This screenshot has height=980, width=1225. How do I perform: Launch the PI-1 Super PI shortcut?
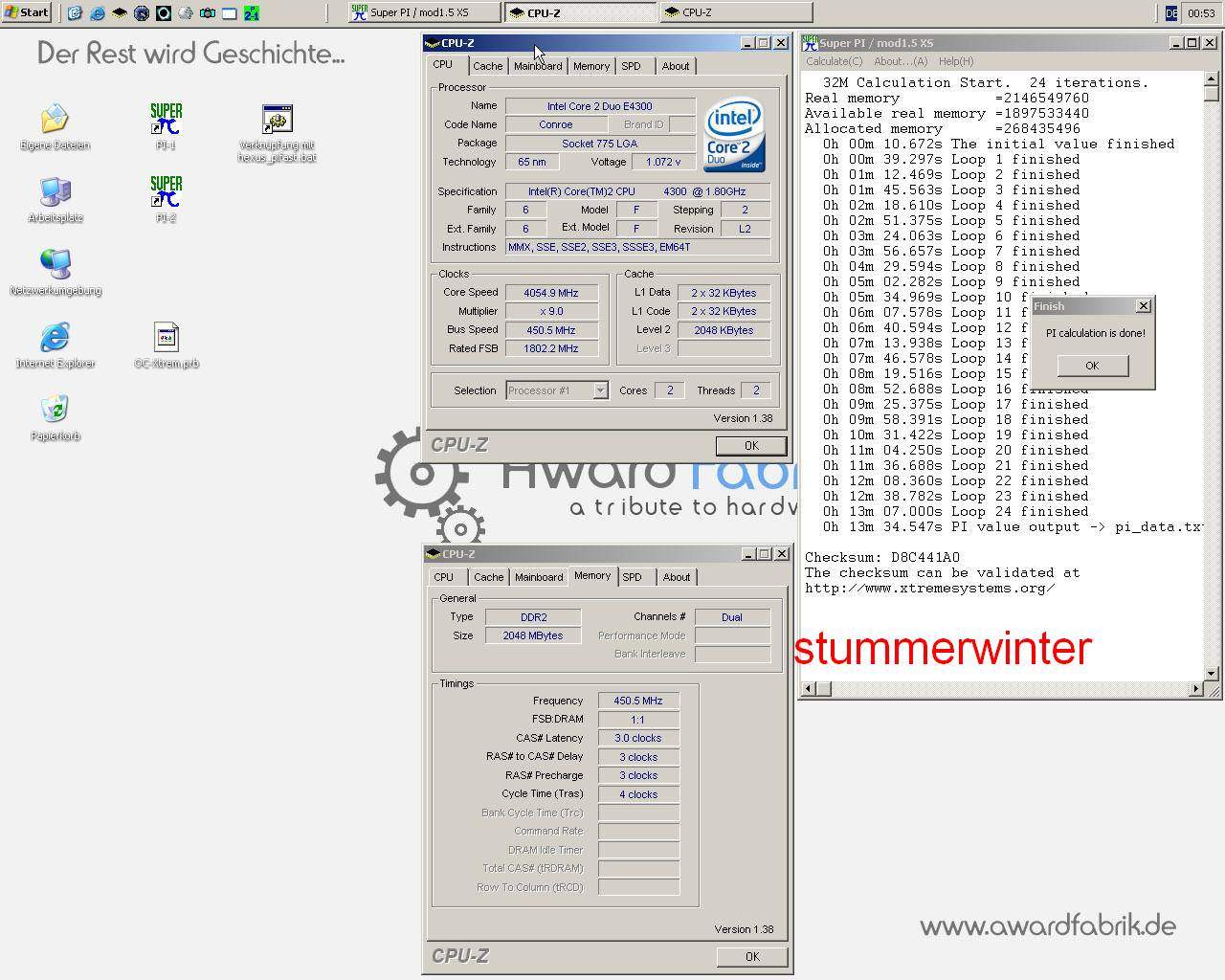click(x=166, y=120)
